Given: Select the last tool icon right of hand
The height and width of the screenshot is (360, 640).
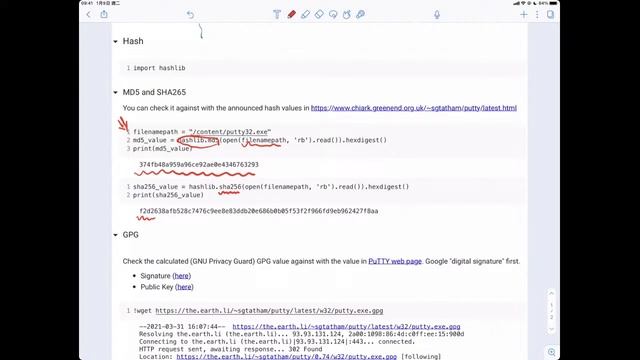Looking at the screenshot, I should click(x=360, y=15).
